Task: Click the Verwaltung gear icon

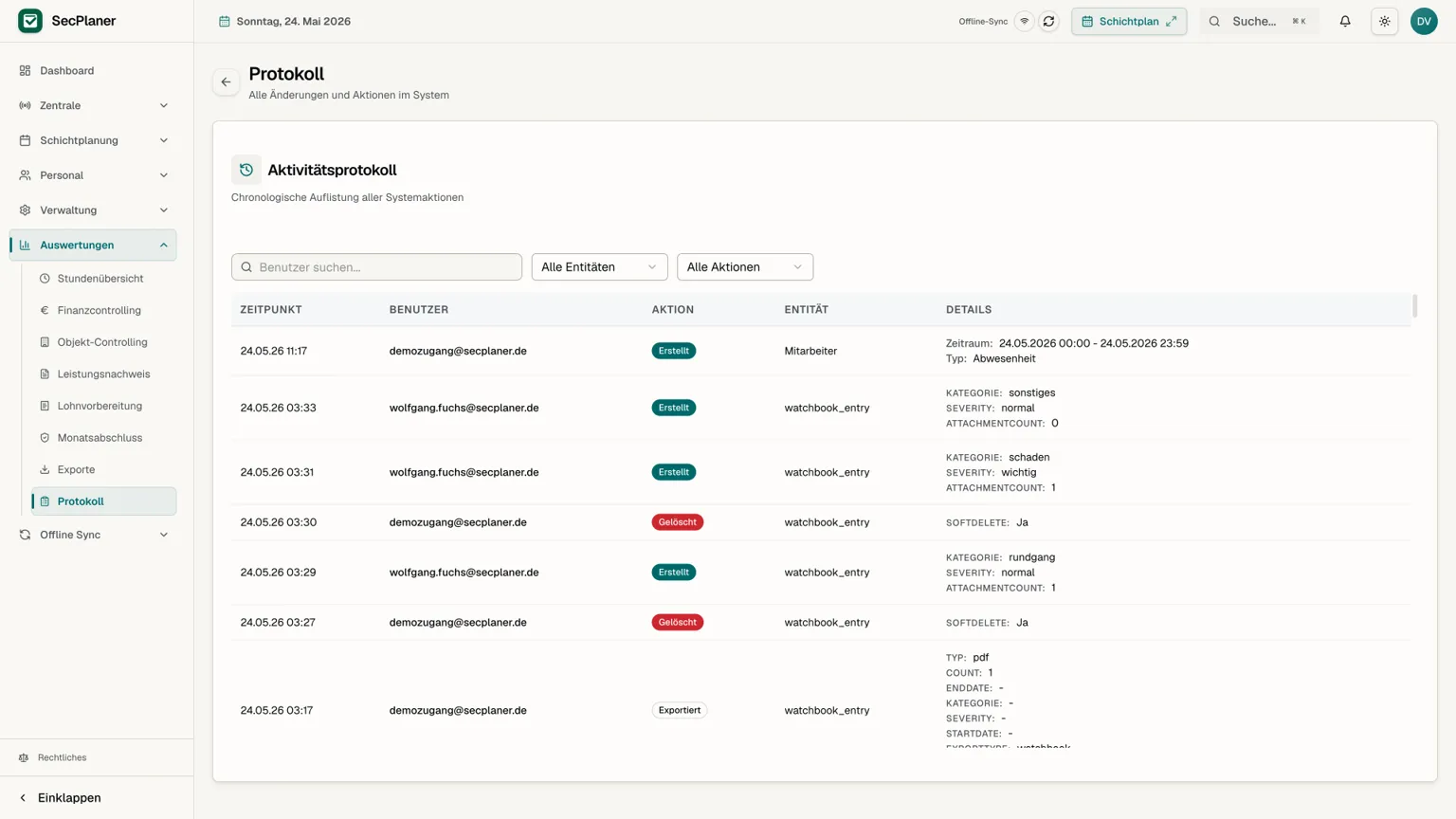Action: [x=26, y=210]
